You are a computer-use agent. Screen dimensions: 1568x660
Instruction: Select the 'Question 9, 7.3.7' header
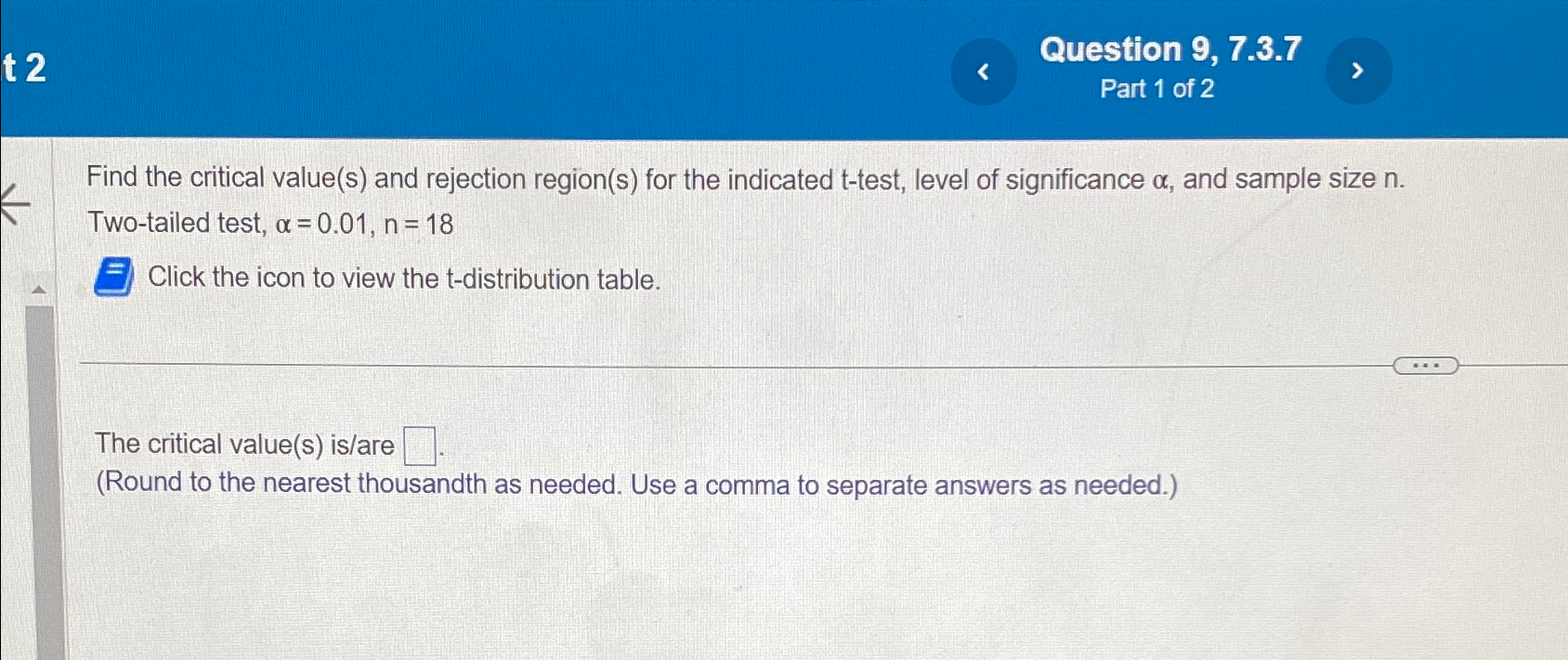1173,49
